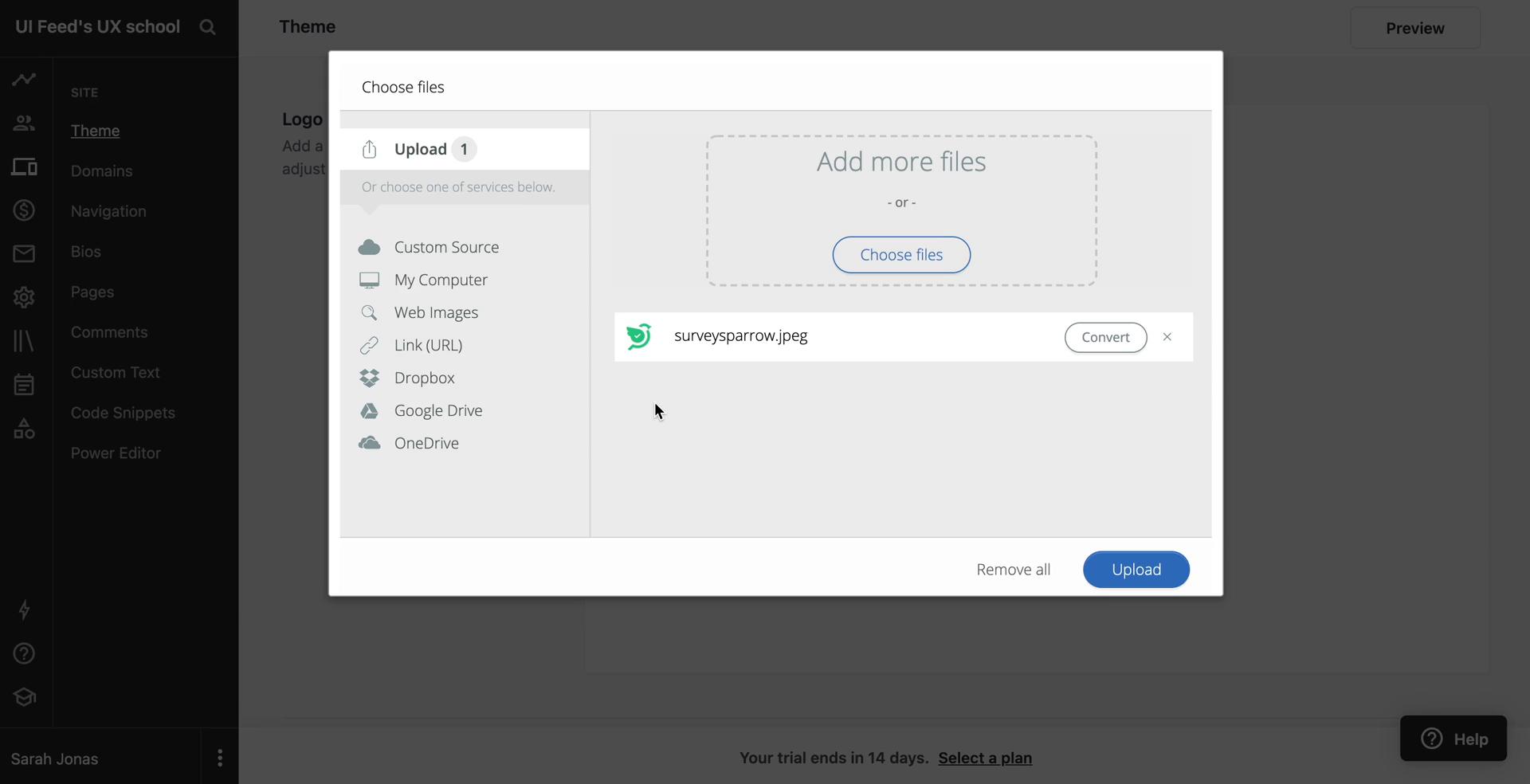Click the UI Feed's UX school title
Viewport: 1530px width, 784px height.
[97, 27]
